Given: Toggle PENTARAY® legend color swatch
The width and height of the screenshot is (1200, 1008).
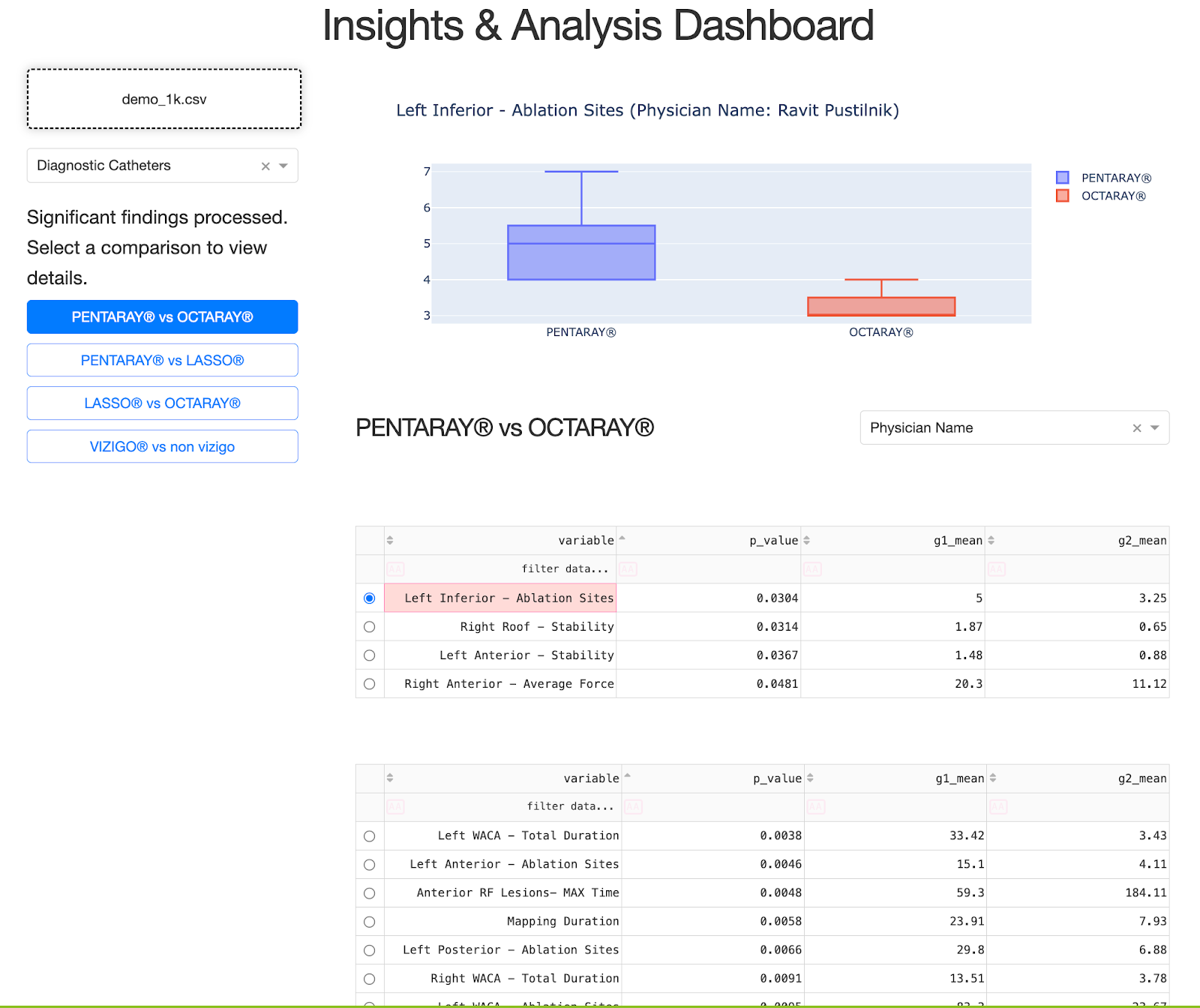Looking at the screenshot, I should point(1063,178).
